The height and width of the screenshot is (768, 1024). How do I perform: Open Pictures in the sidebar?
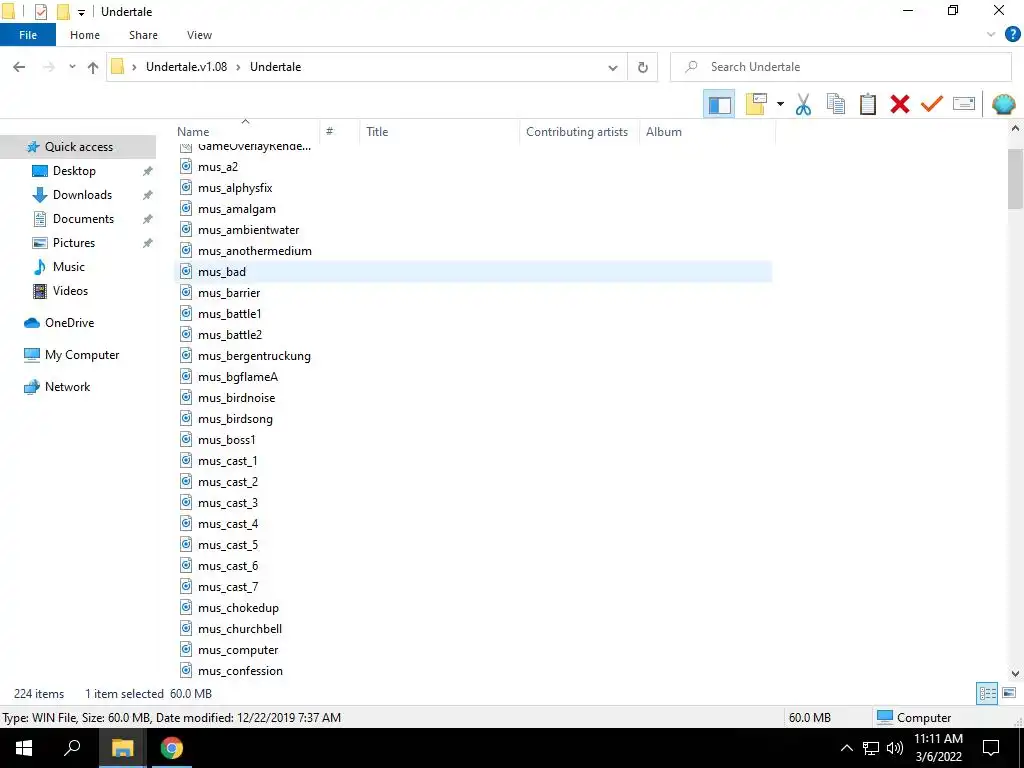click(74, 243)
